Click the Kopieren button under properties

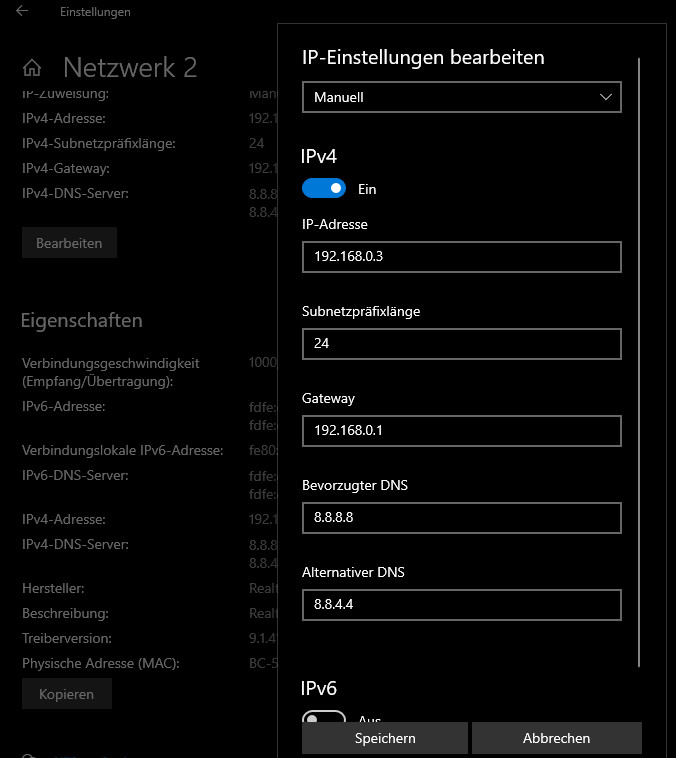(x=66, y=694)
